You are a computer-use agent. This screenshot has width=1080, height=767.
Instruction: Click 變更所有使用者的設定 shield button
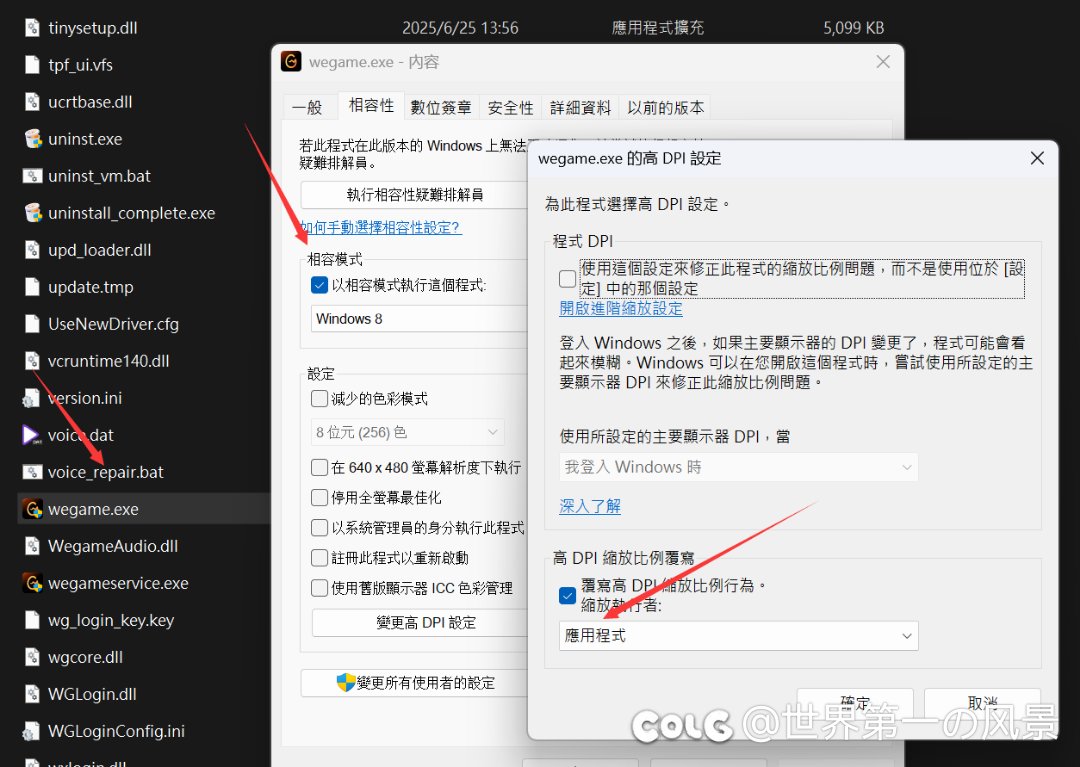(x=416, y=683)
